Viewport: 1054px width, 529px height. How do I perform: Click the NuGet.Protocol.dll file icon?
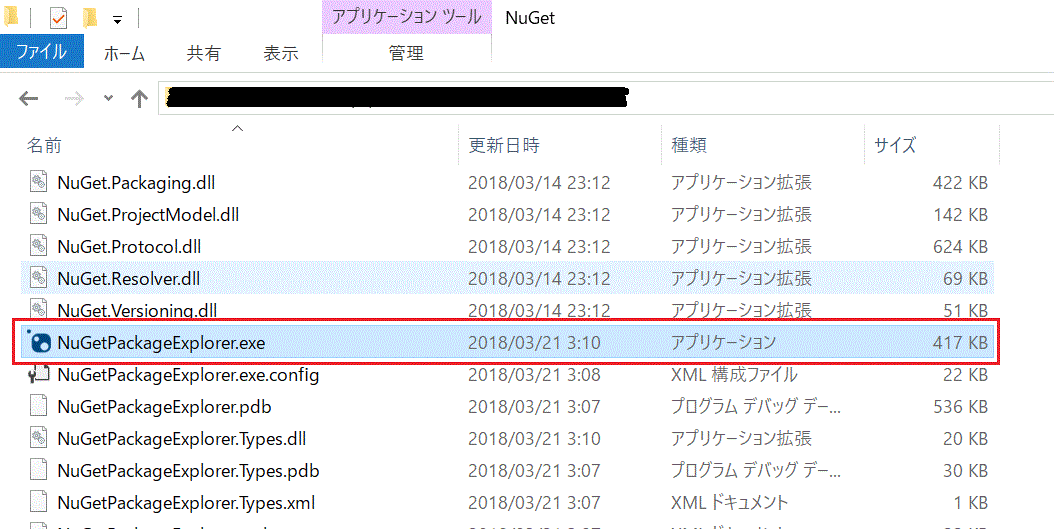39,247
